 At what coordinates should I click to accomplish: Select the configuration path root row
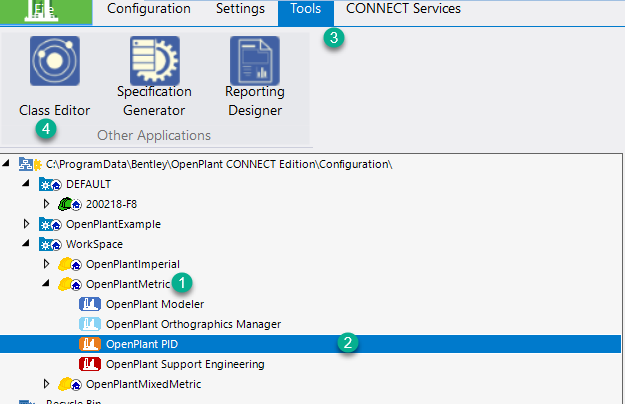pyautogui.click(x=219, y=164)
